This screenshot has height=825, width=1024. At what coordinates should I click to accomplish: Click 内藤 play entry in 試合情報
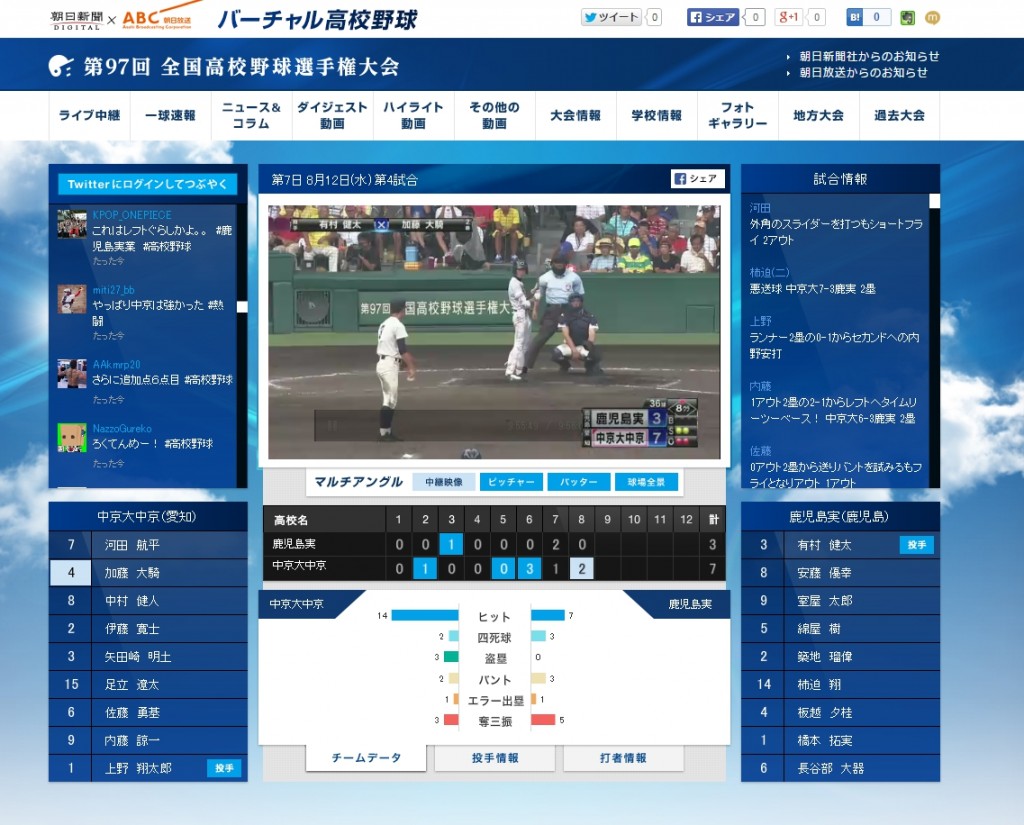coord(833,402)
